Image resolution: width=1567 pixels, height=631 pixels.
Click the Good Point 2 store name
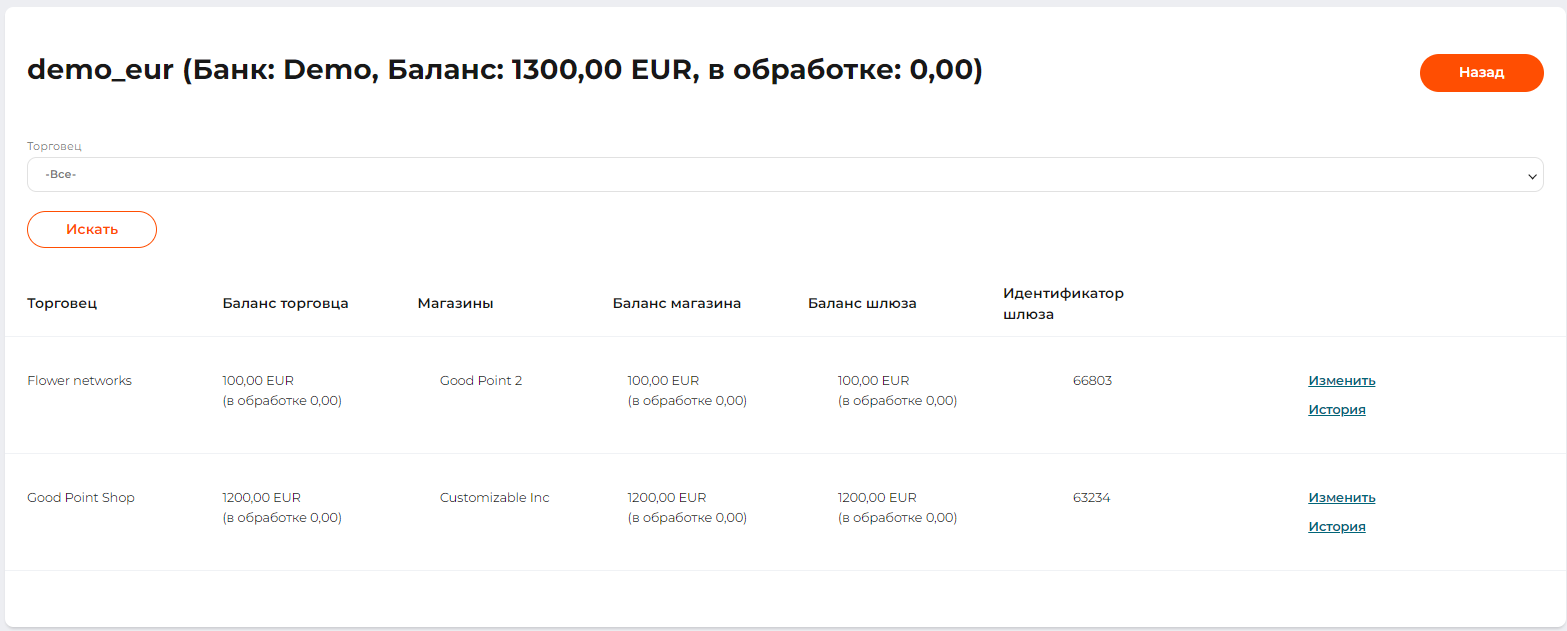point(480,381)
